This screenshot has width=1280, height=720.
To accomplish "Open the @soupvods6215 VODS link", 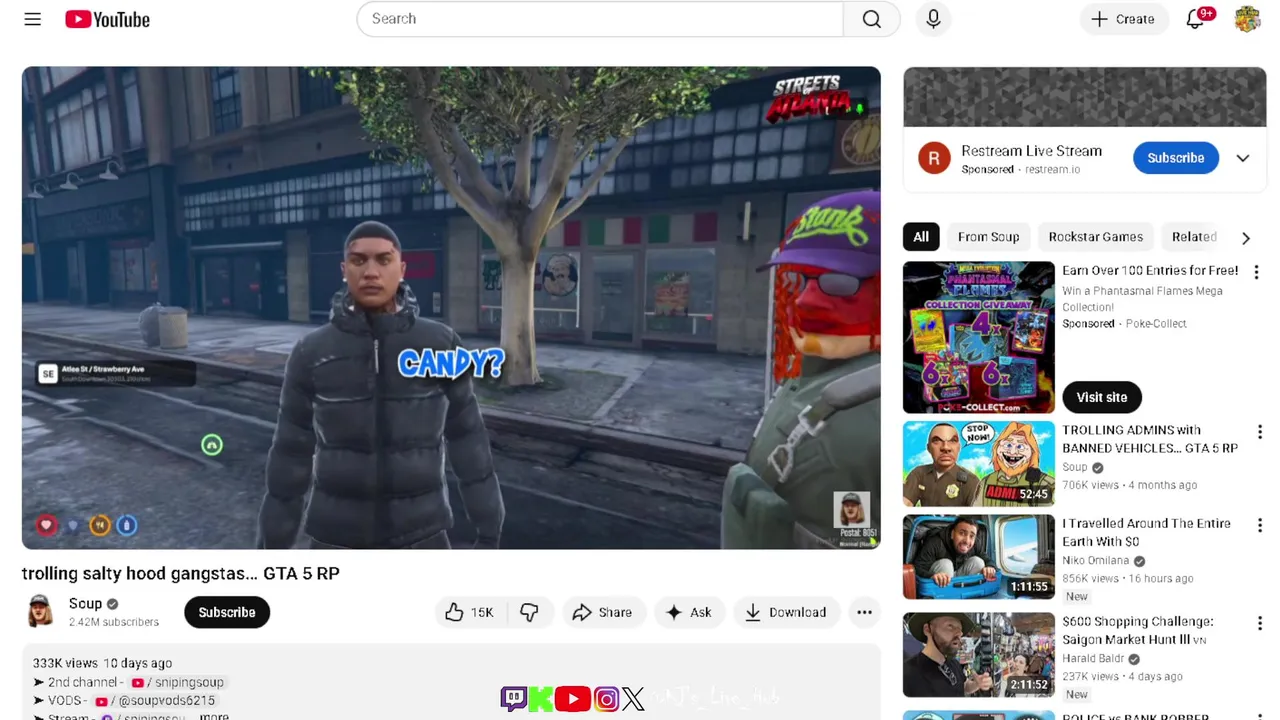I will tap(156, 700).
